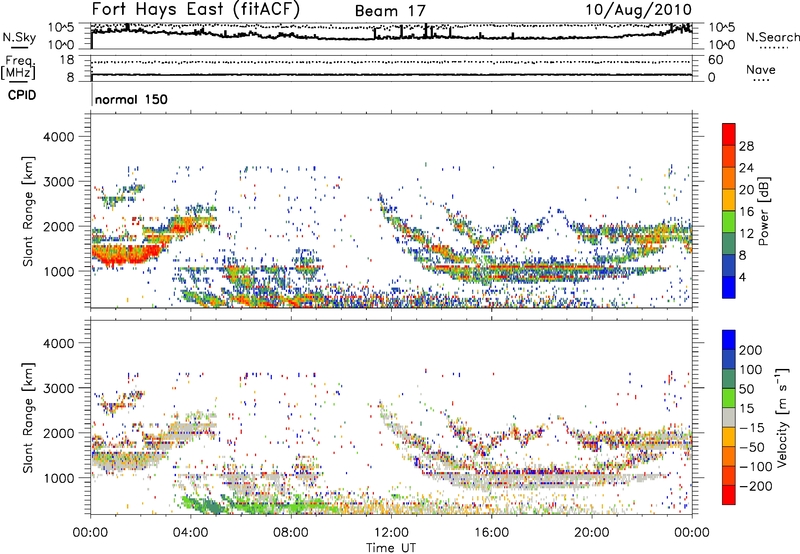This screenshot has height=554, width=800.
Task: Pick the gray -15 to 15 velocity segment
Action: (729, 417)
